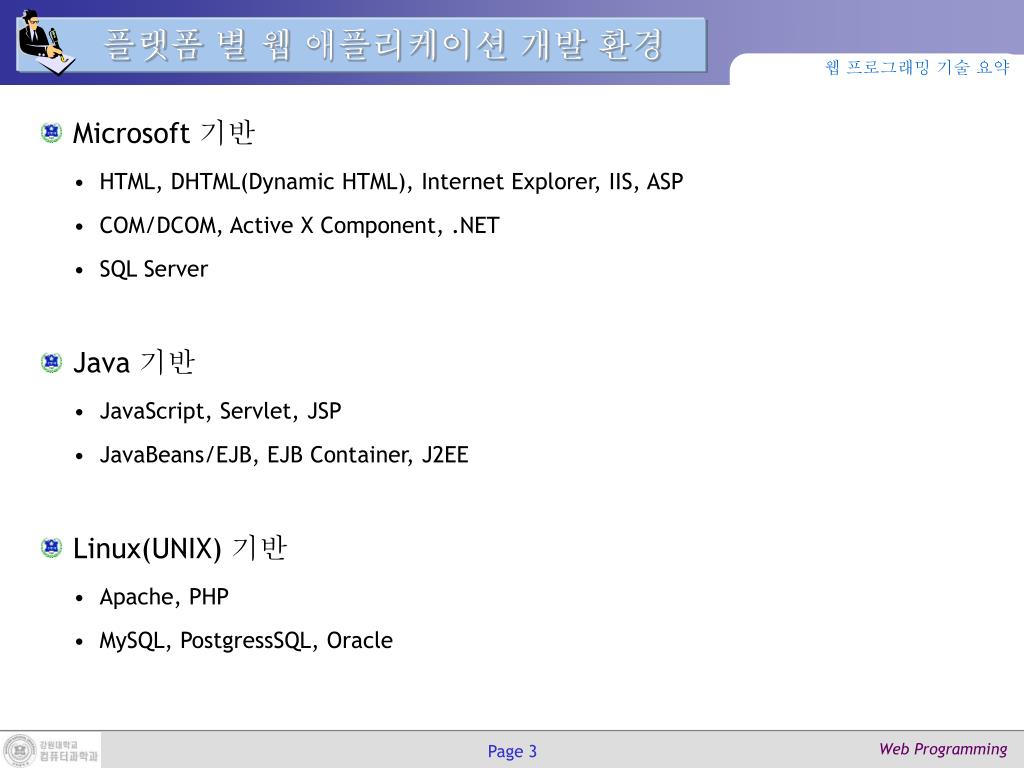The height and width of the screenshot is (768, 1024).
Task: Select the heading Java 기반
Action: click(x=134, y=362)
